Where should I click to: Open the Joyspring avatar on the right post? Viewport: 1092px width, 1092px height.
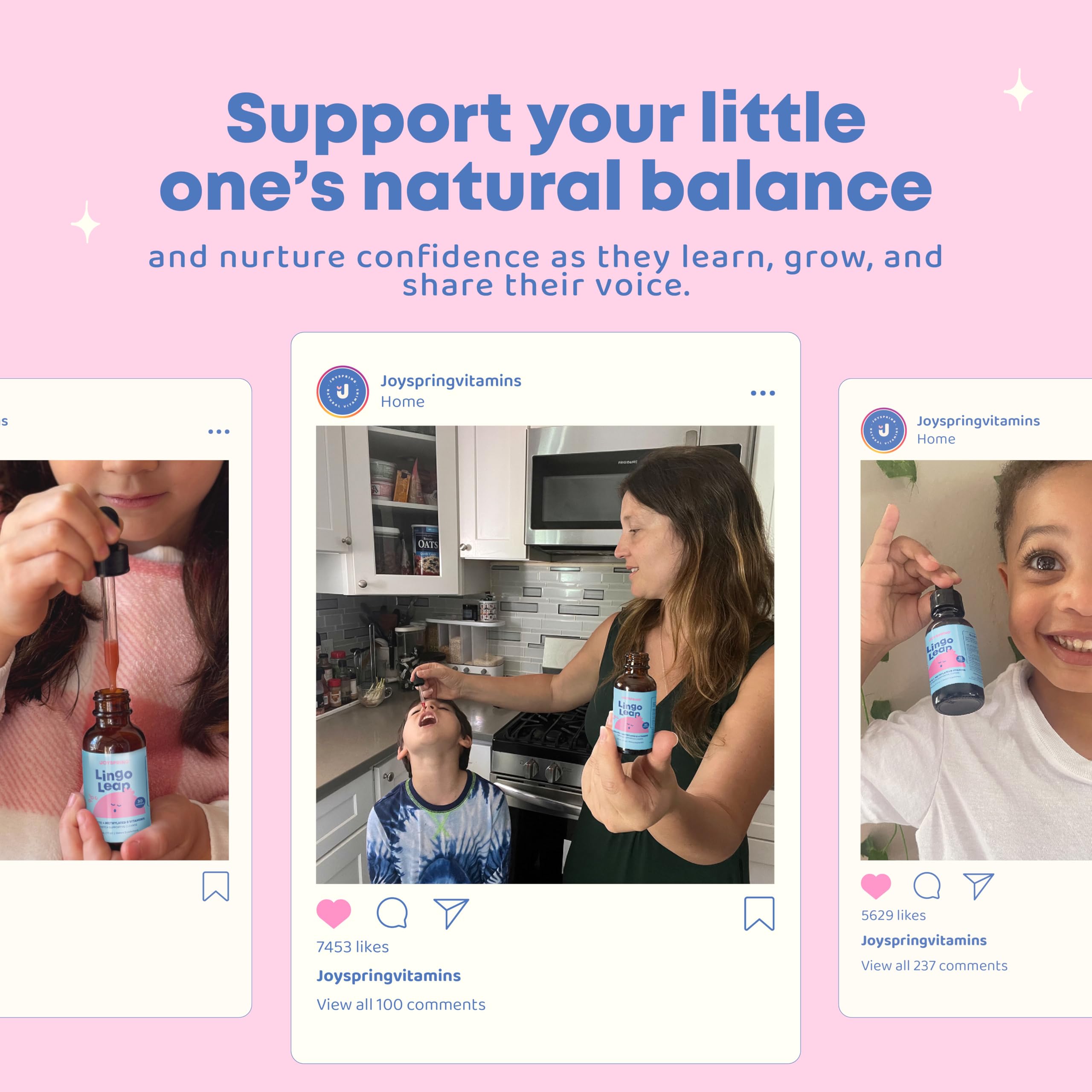tap(884, 430)
